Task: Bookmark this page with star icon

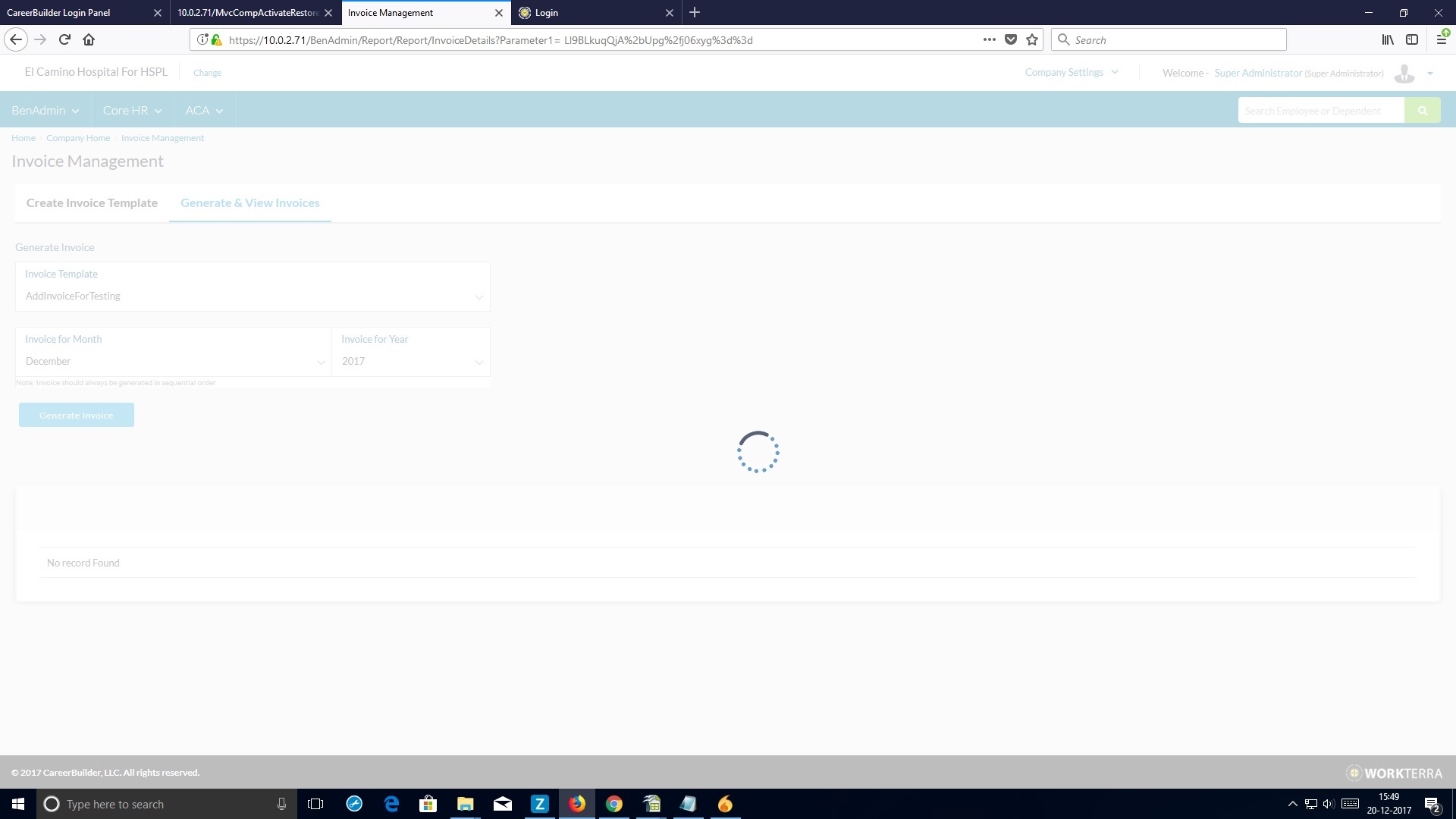Action: tap(1032, 40)
